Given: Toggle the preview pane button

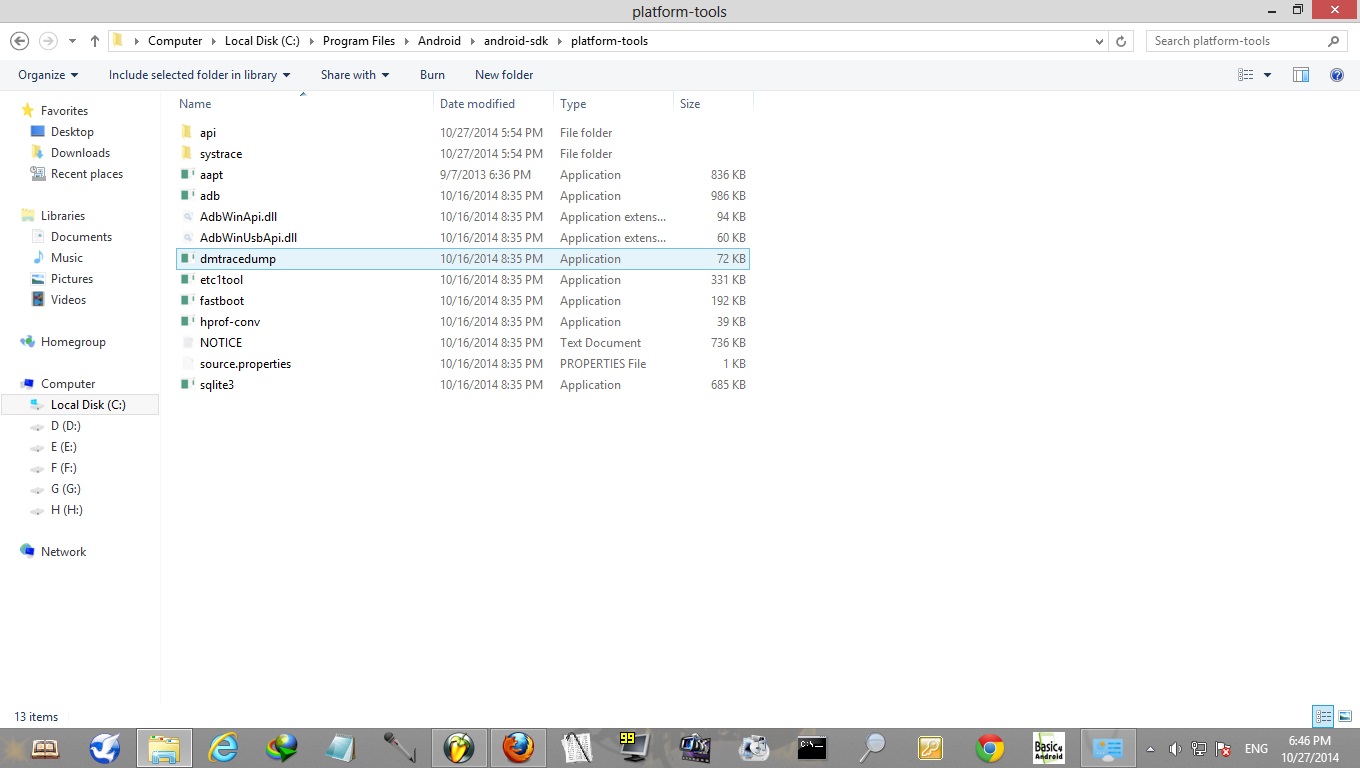Looking at the screenshot, I should (1301, 75).
